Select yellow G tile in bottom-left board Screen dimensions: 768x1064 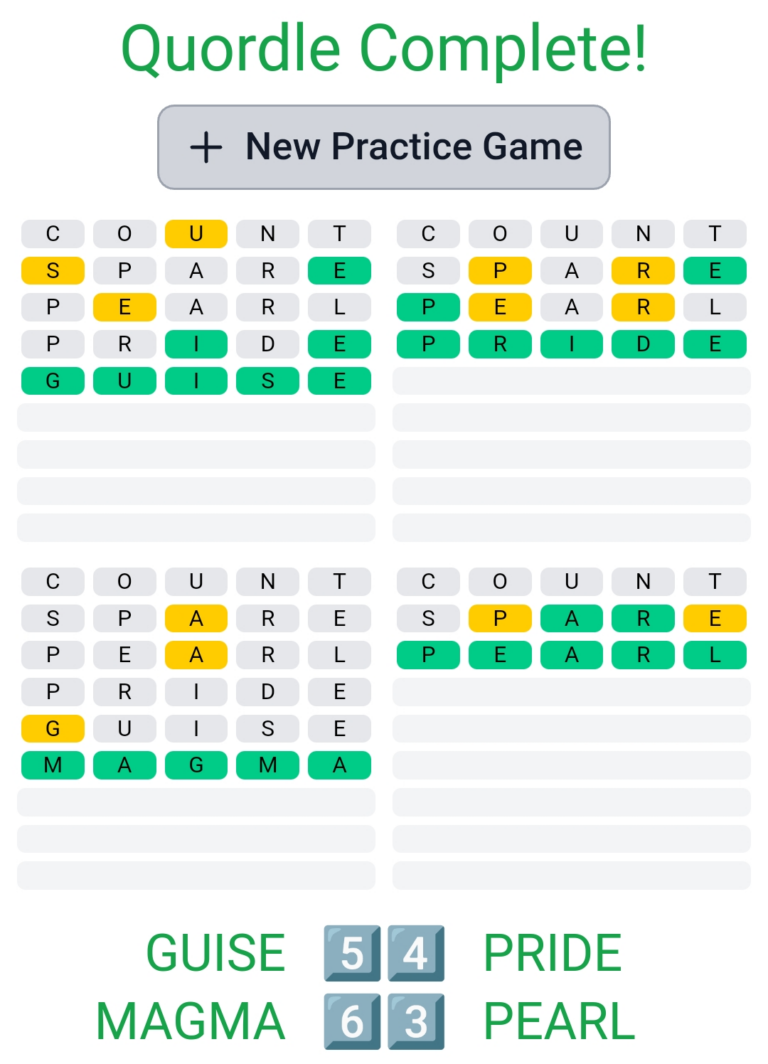pyautogui.click(x=52, y=728)
